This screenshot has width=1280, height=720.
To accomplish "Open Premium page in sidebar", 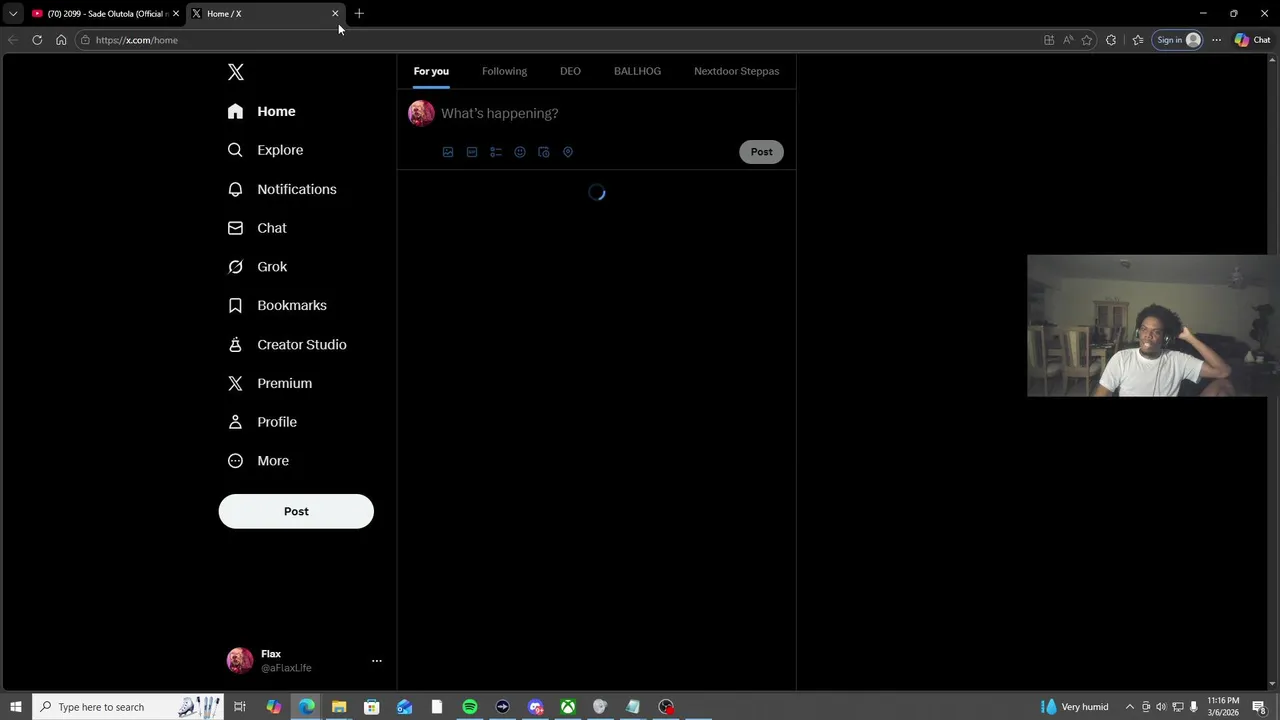I will click(x=270, y=383).
